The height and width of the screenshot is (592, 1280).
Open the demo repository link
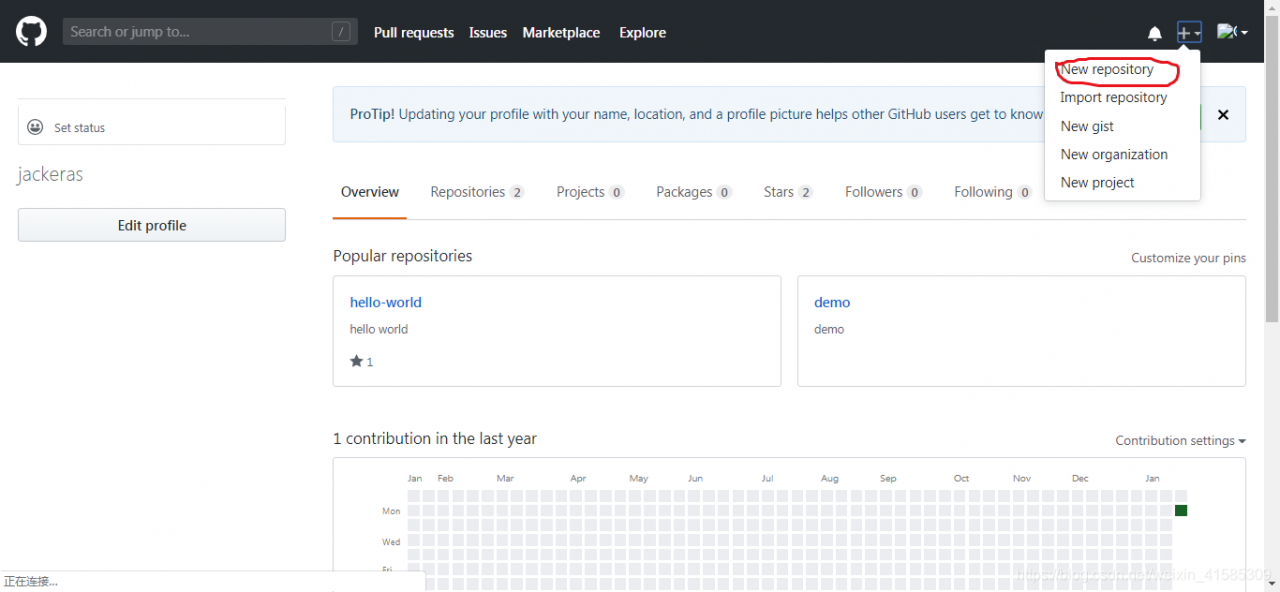click(x=832, y=302)
